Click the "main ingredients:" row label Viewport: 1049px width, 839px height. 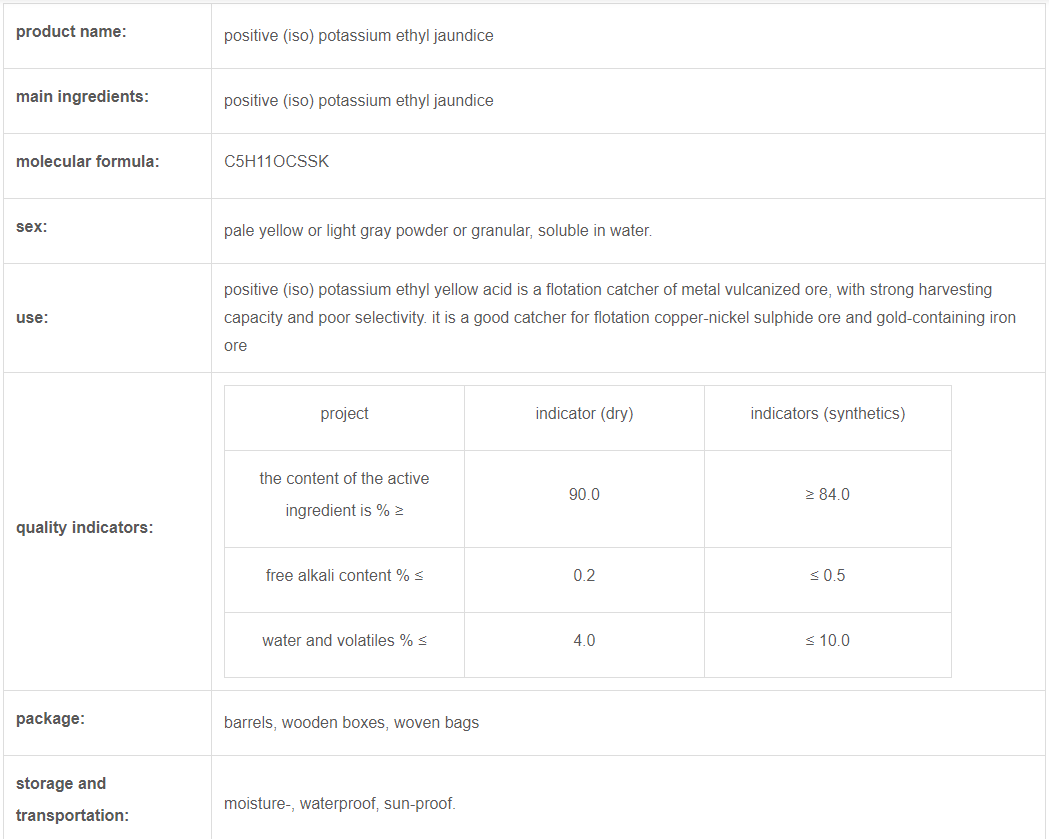(x=82, y=97)
